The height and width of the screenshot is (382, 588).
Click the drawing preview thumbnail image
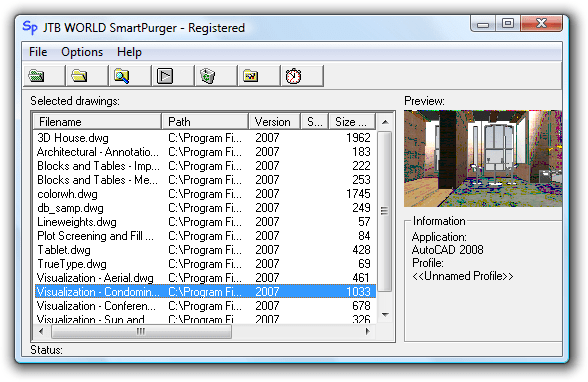pos(483,159)
